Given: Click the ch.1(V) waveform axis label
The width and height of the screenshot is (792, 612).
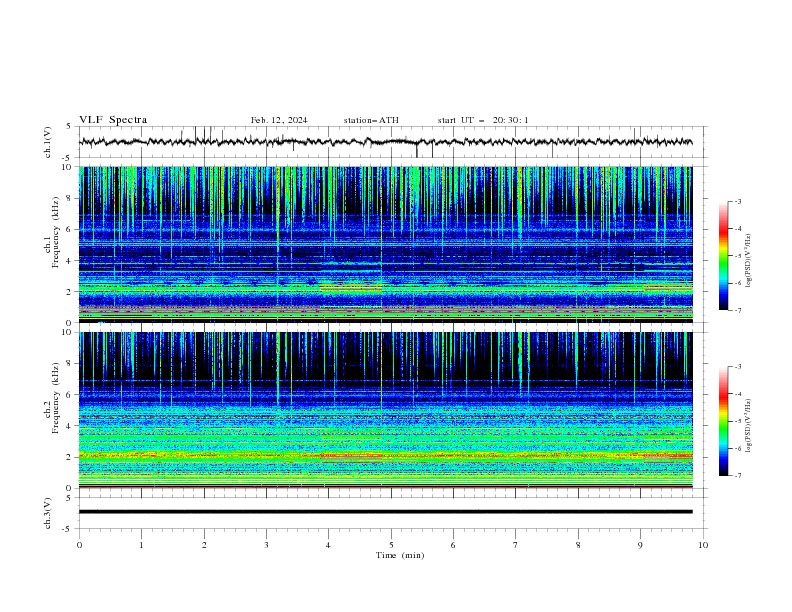Looking at the screenshot, I should pos(48,142).
